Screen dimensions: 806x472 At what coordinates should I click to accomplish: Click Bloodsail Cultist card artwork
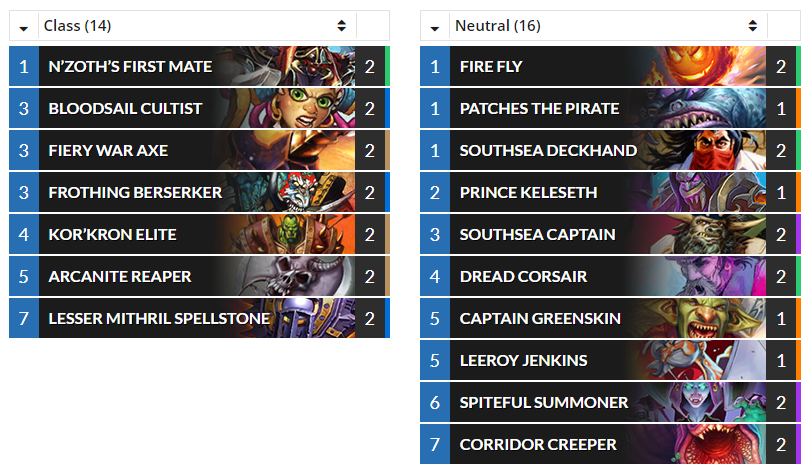tap(296, 108)
